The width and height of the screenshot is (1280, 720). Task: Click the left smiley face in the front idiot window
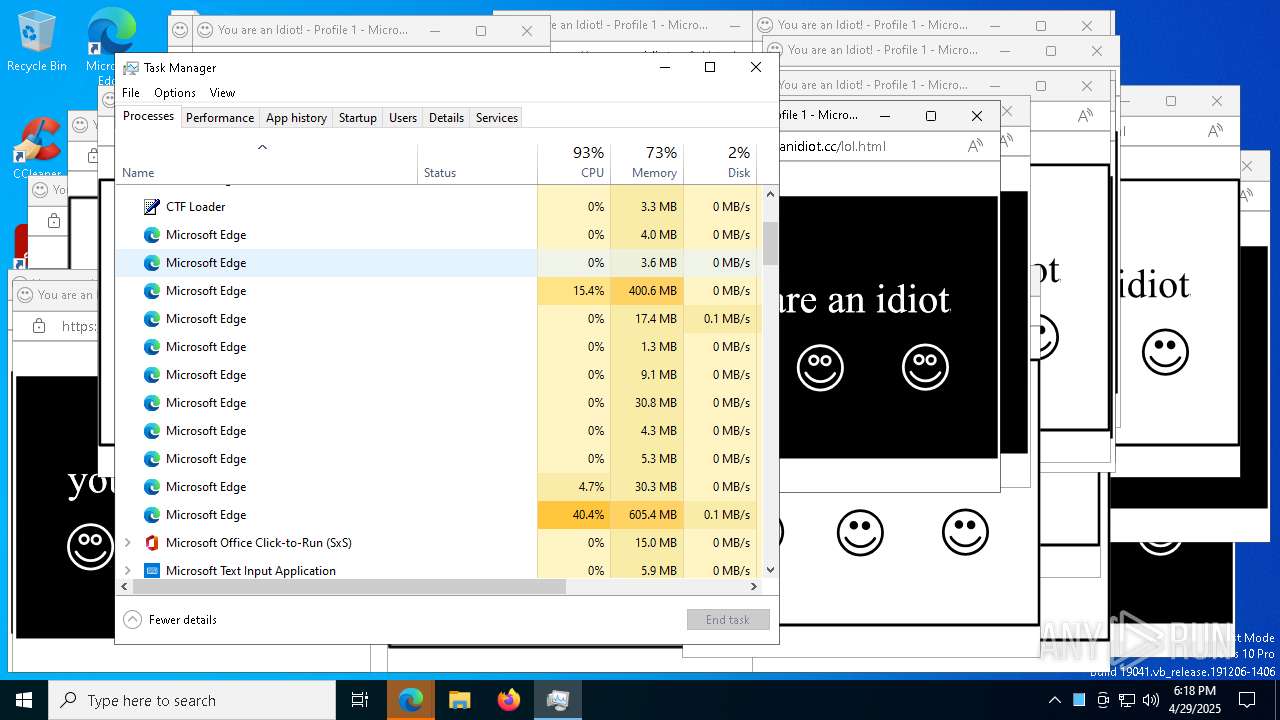[x=820, y=367]
